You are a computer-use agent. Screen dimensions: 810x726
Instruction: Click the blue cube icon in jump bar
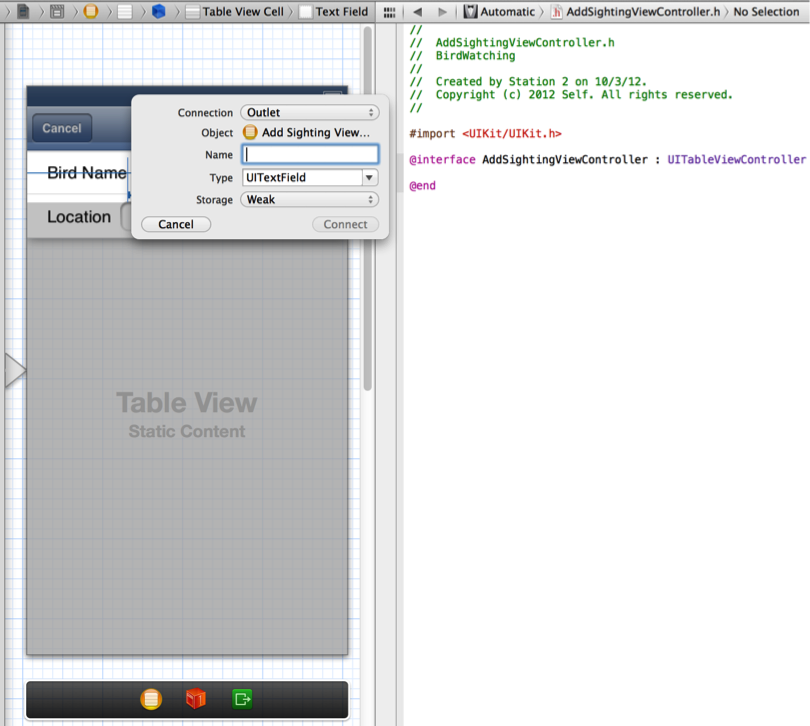click(x=159, y=12)
